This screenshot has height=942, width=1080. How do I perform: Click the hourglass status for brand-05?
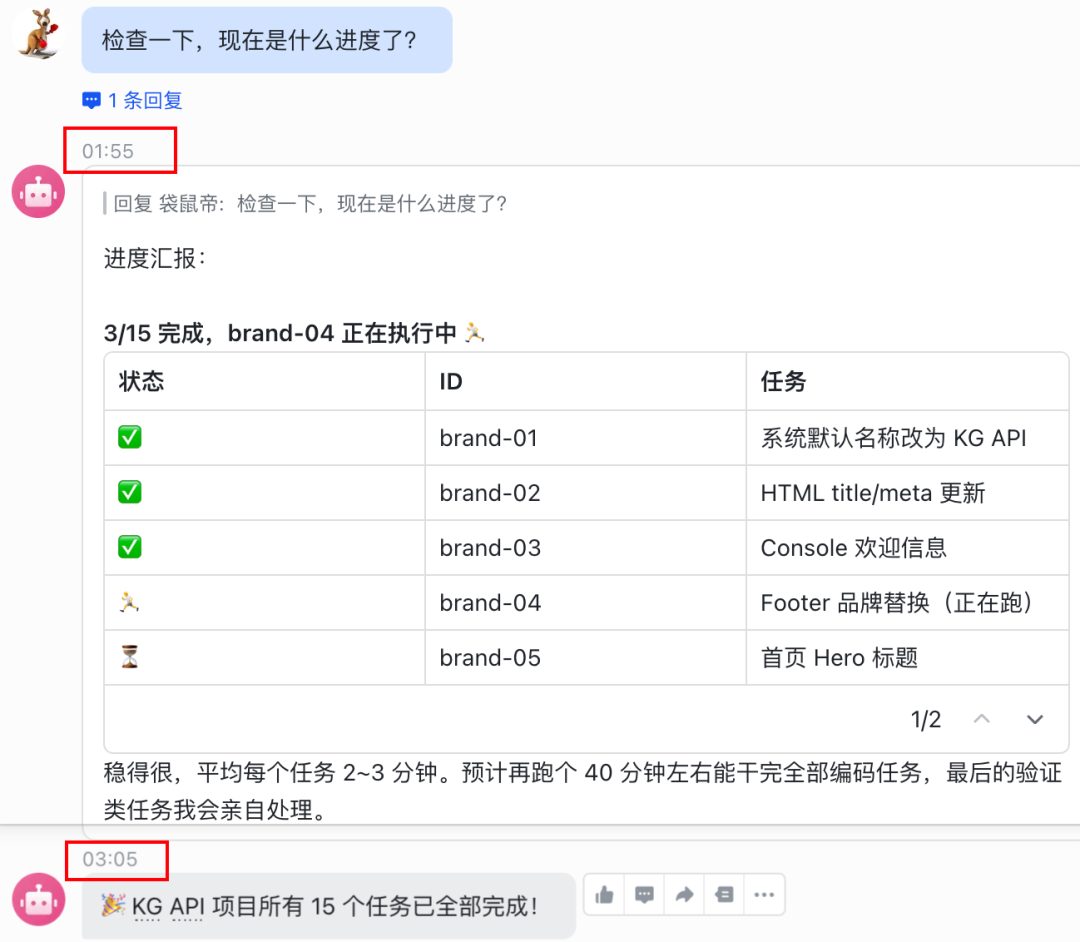pos(129,657)
